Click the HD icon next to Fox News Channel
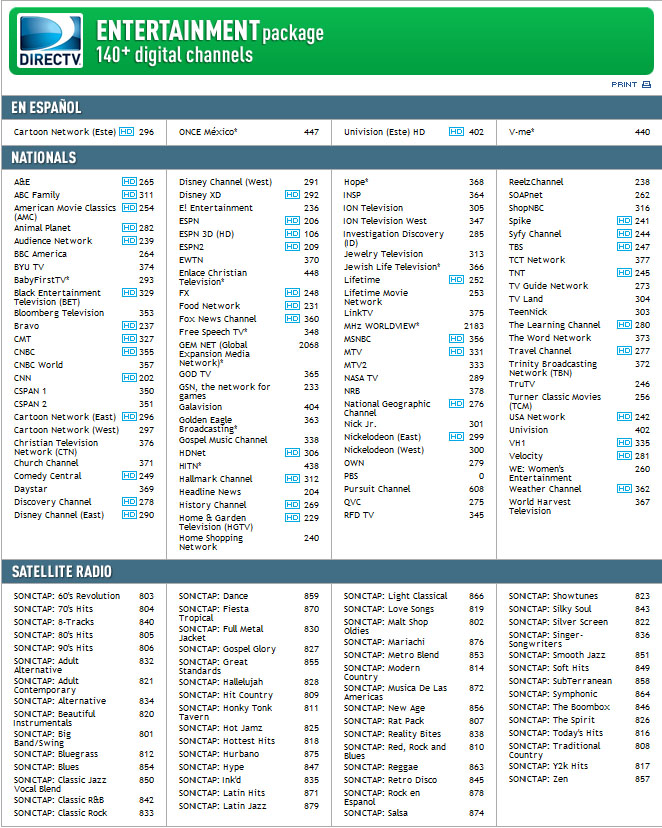 292,319
